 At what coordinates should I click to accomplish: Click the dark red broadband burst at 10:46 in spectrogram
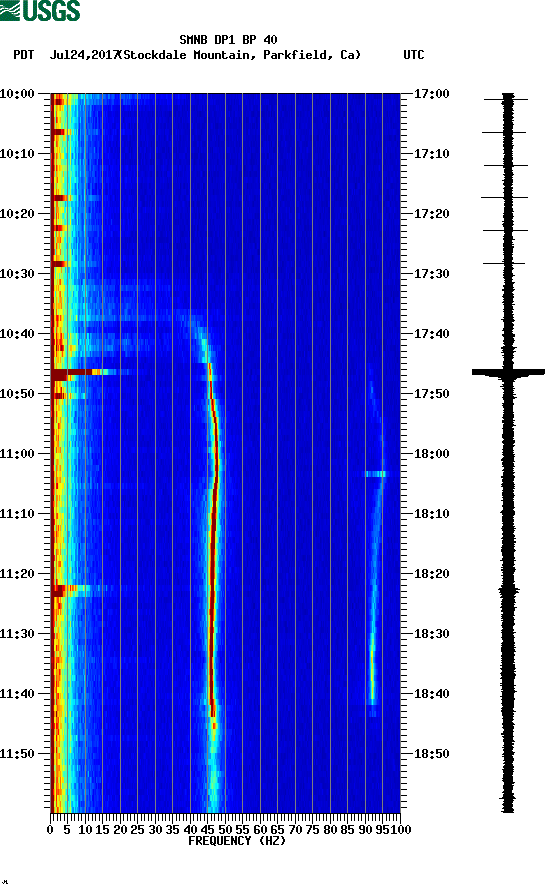pos(71,373)
